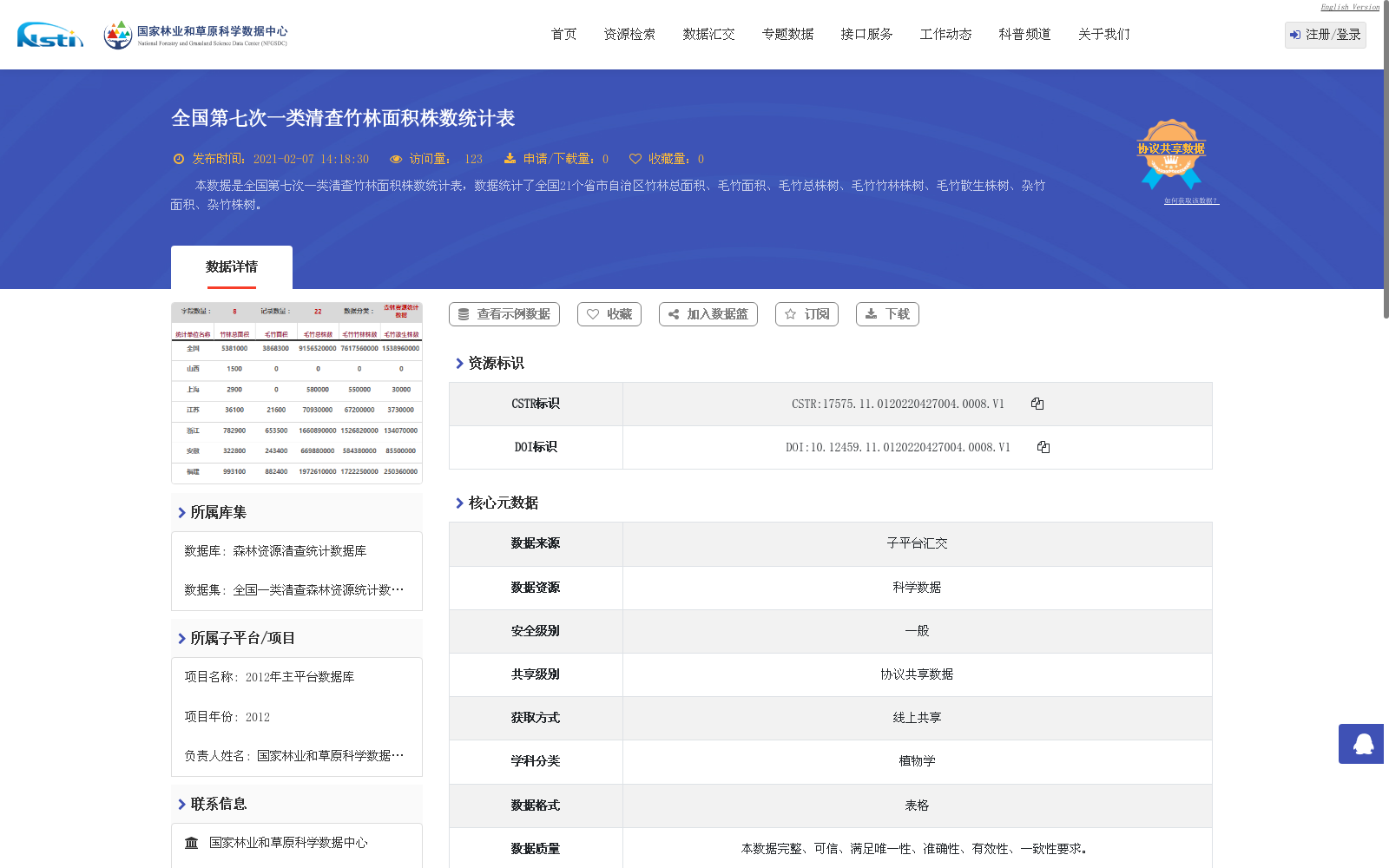Copy the CSTR标识 using its copy icon
1389x868 pixels.
point(1037,404)
